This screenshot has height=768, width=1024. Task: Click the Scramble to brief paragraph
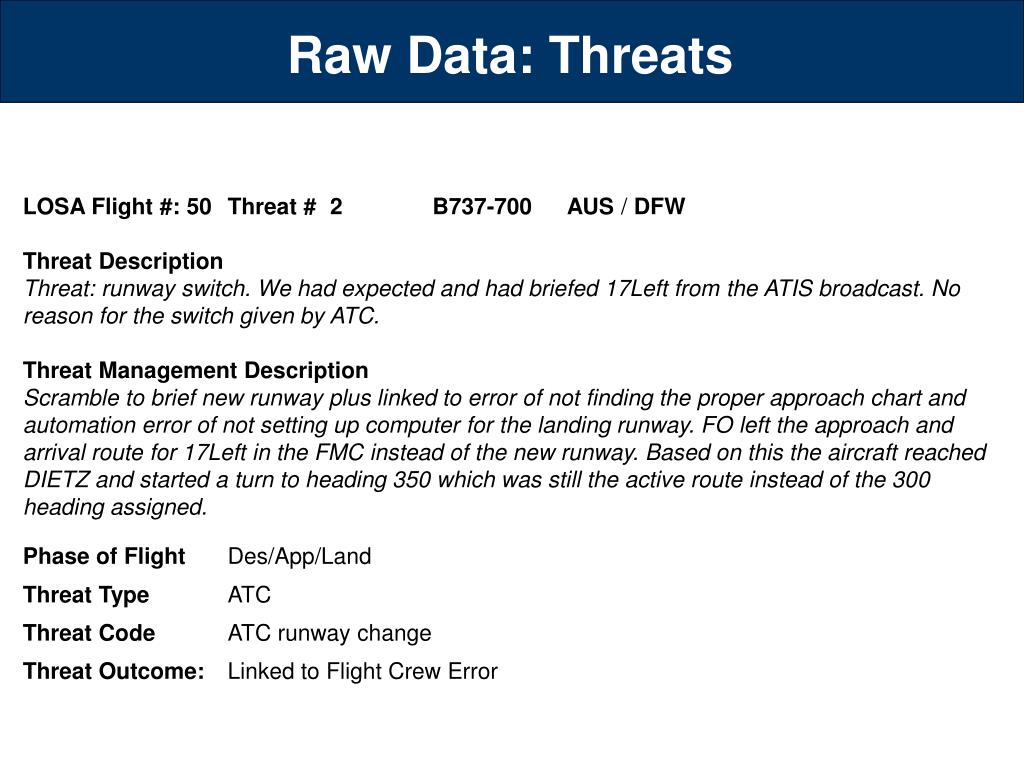505,452
